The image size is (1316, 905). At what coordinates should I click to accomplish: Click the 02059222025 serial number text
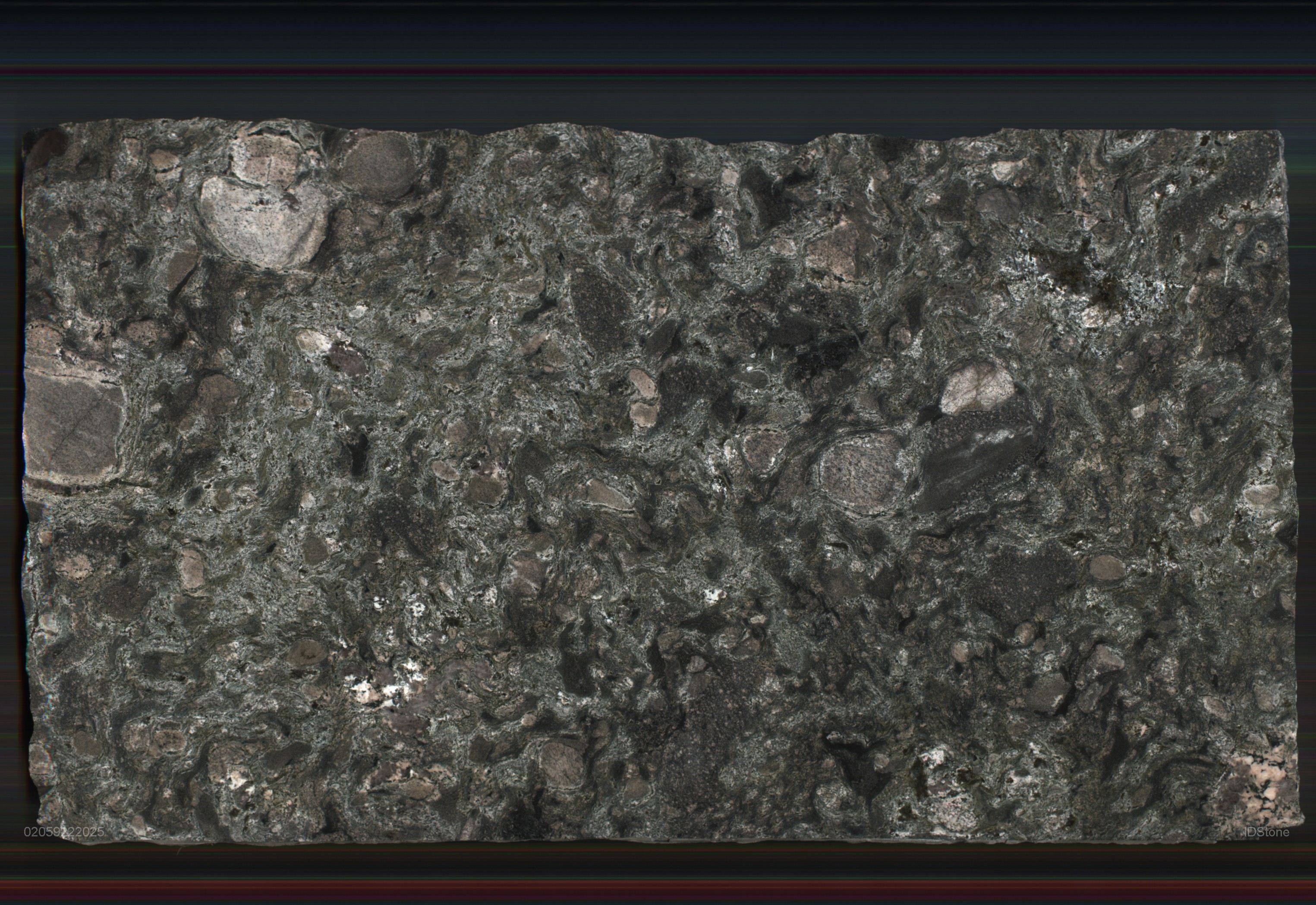63,832
